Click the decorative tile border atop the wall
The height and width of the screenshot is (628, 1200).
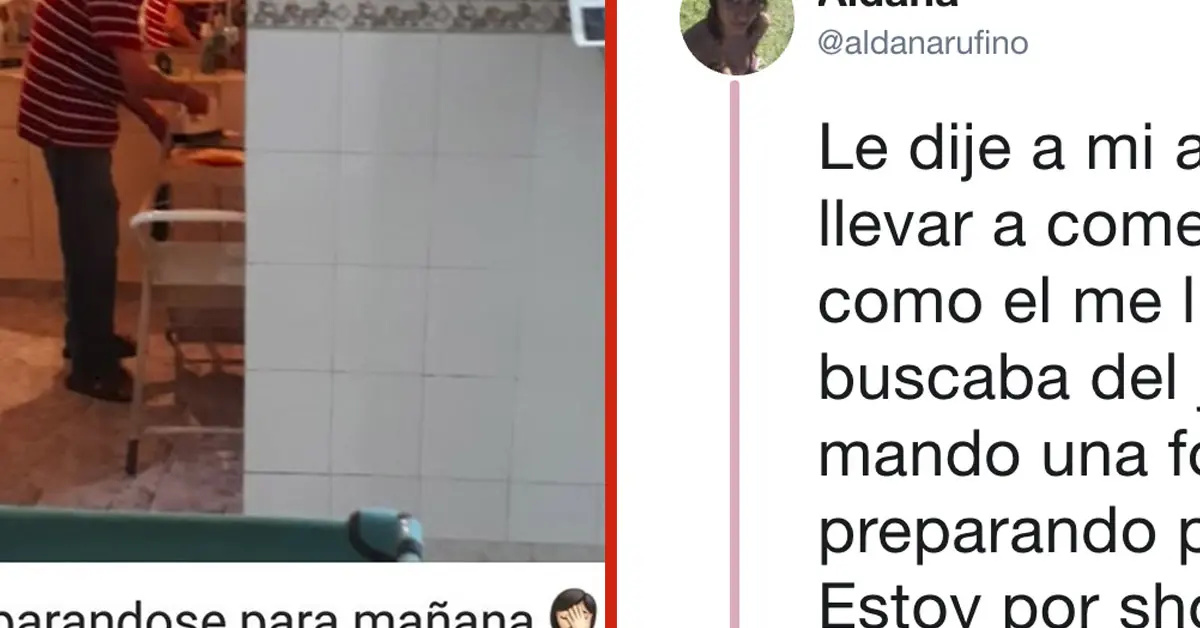[410, 14]
